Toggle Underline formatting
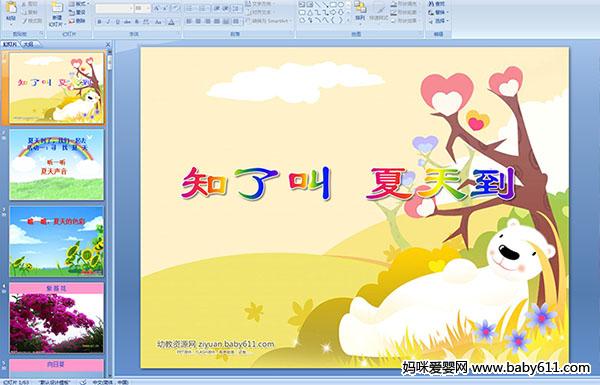This screenshot has width=600, height=385. click(x=117, y=22)
